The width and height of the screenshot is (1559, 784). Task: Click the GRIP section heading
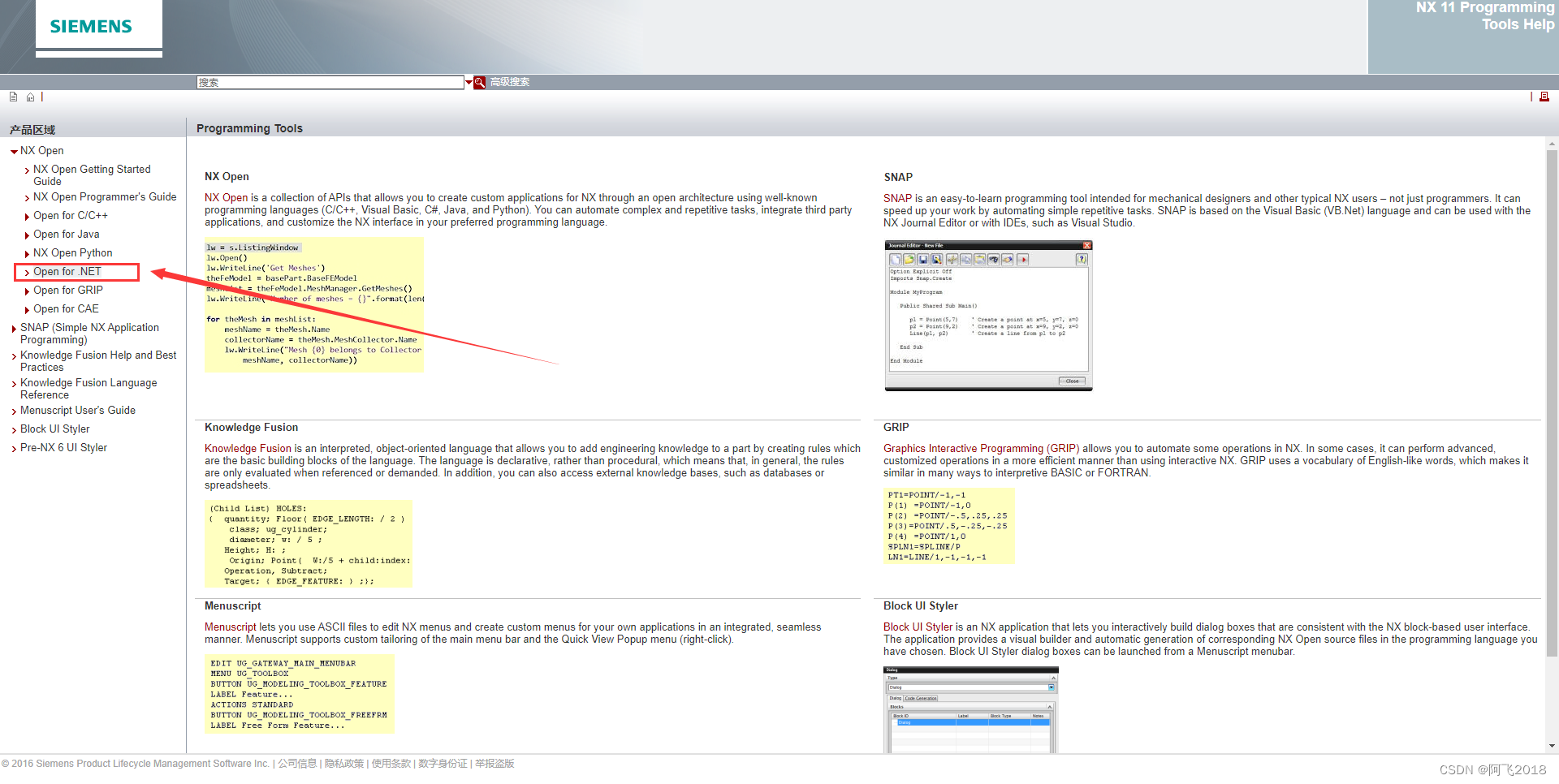pos(896,428)
